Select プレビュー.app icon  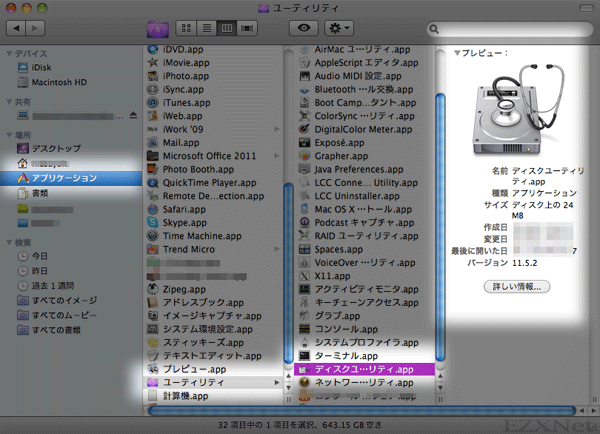[x=153, y=369]
